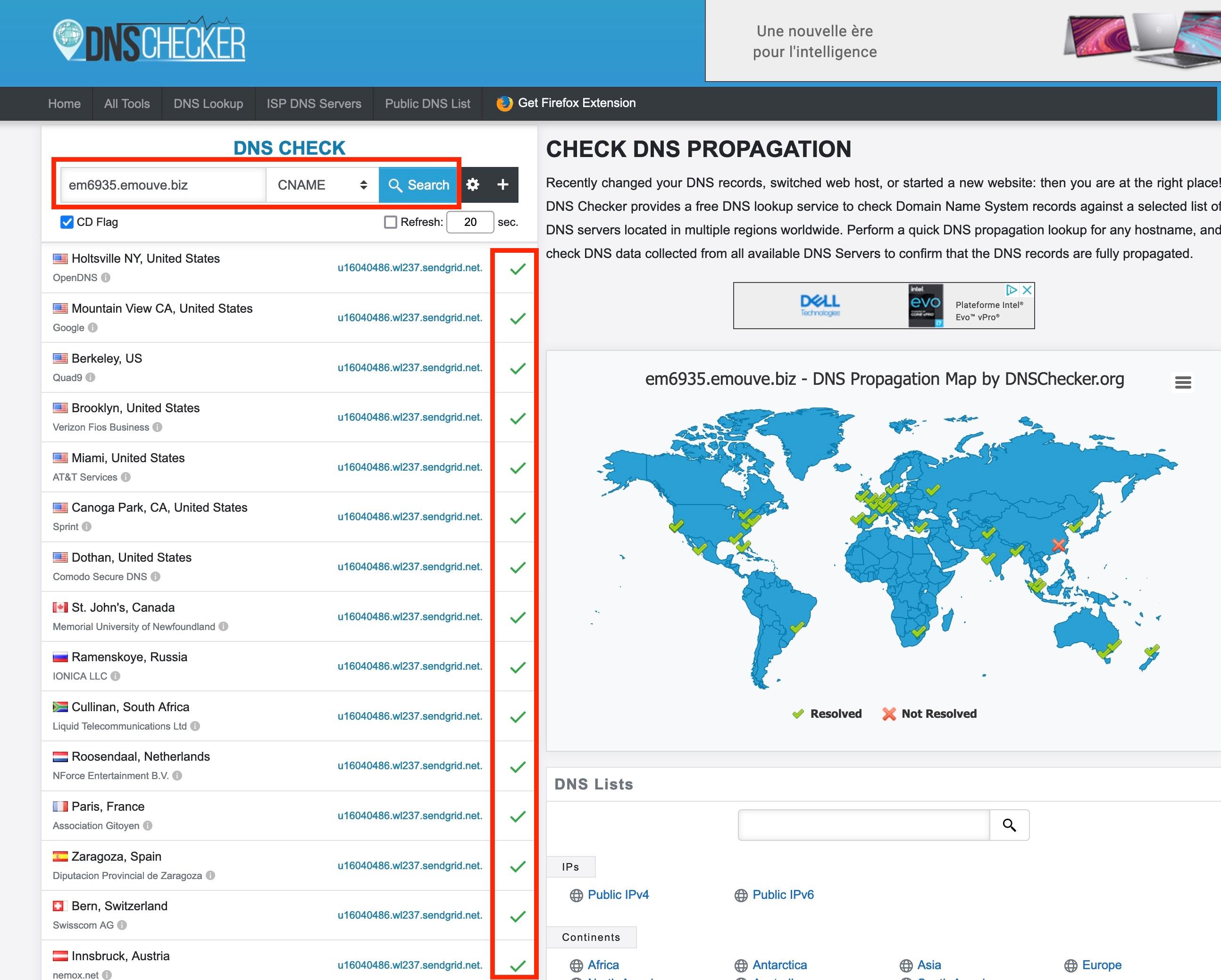Click info icon next to AT&T Services
This screenshot has height=980, width=1221.
125,477
